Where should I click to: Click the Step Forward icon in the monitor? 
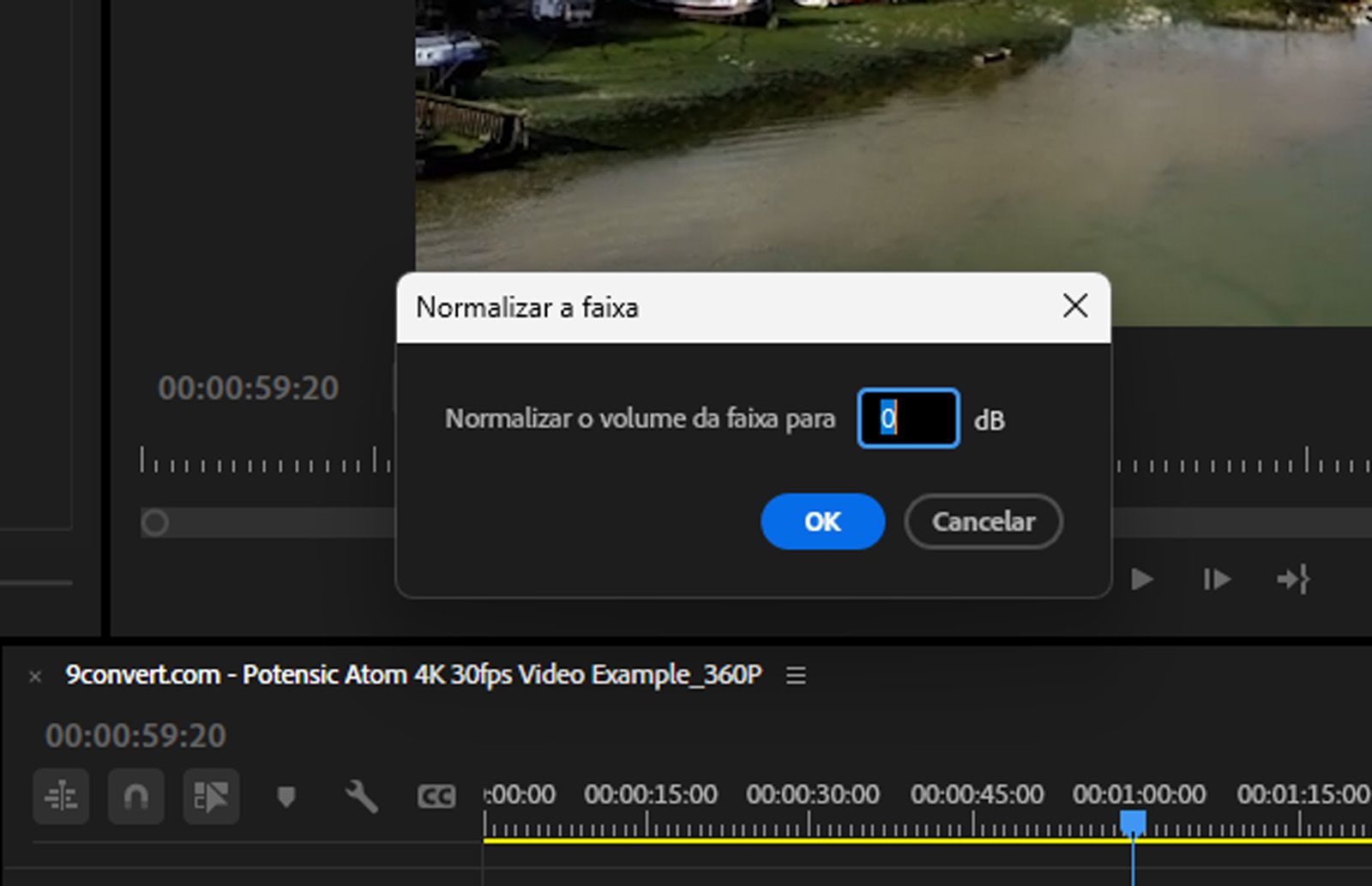pos(1216,580)
